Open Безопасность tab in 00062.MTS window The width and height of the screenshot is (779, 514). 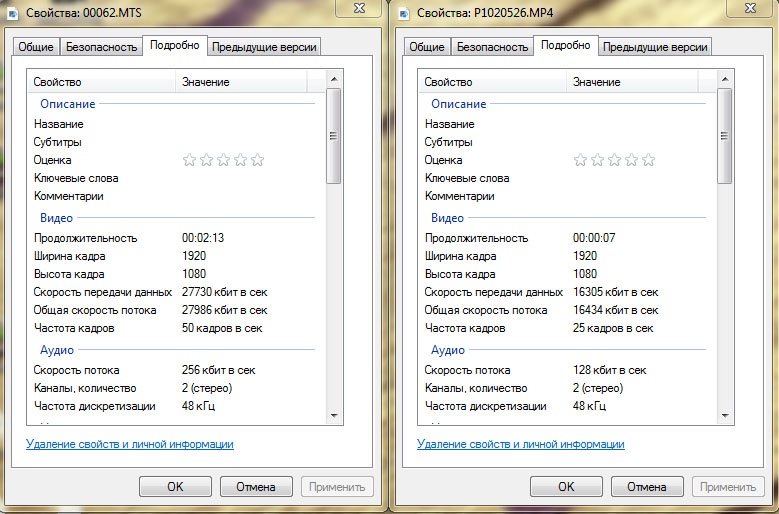point(101,47)
